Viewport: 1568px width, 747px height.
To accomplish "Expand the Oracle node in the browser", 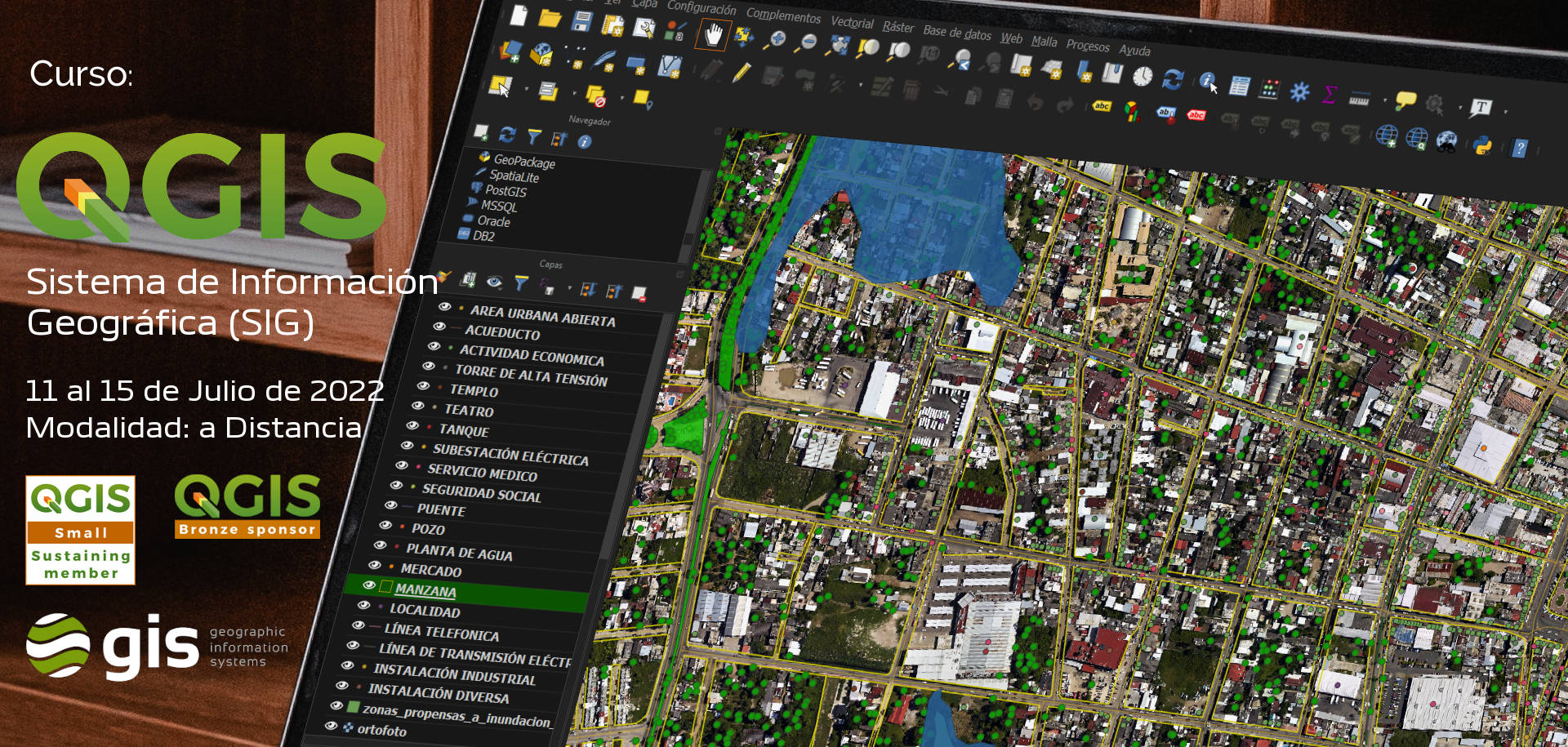I will click(493, 221).
